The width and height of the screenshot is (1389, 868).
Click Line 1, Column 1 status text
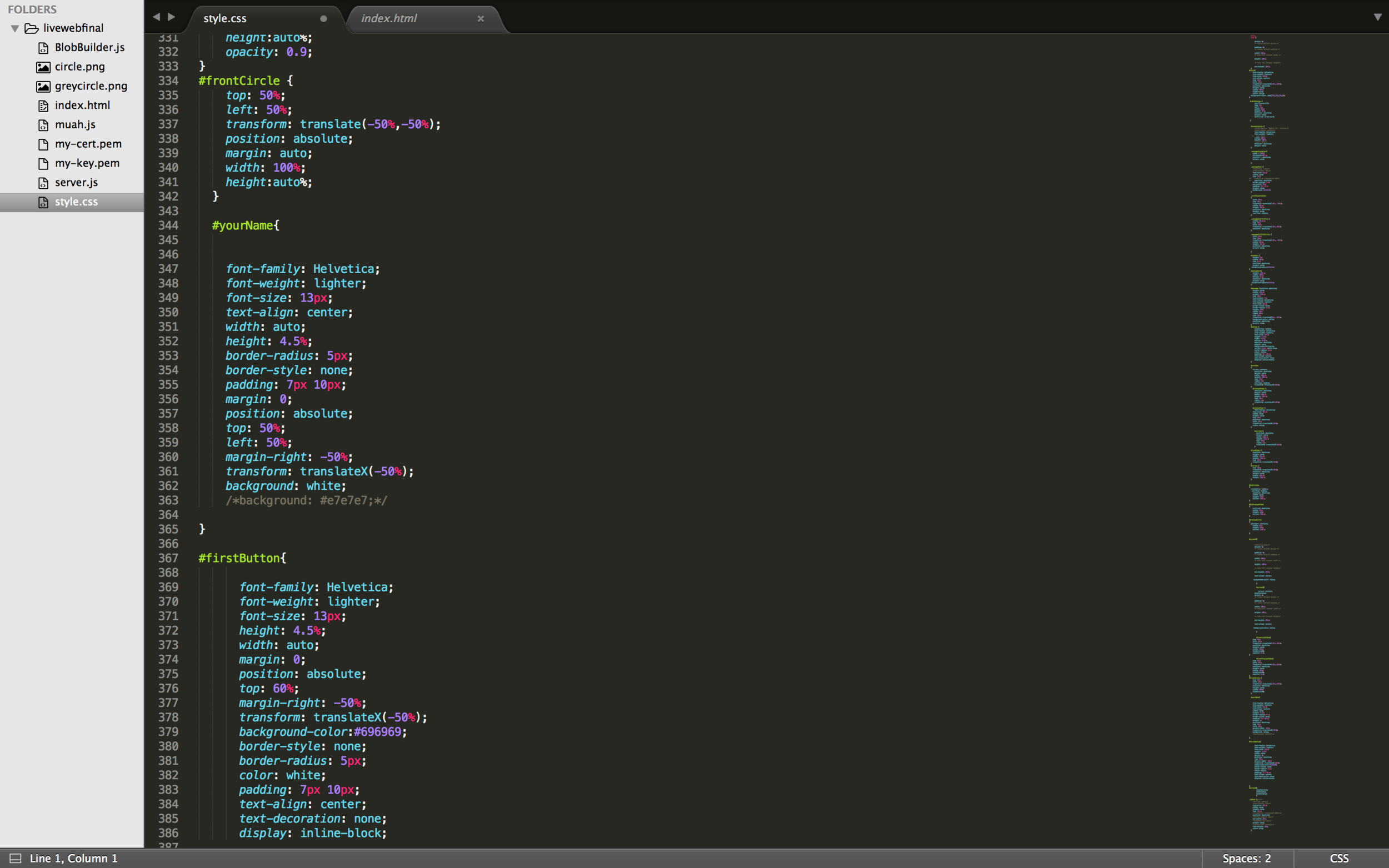point(73,858)
